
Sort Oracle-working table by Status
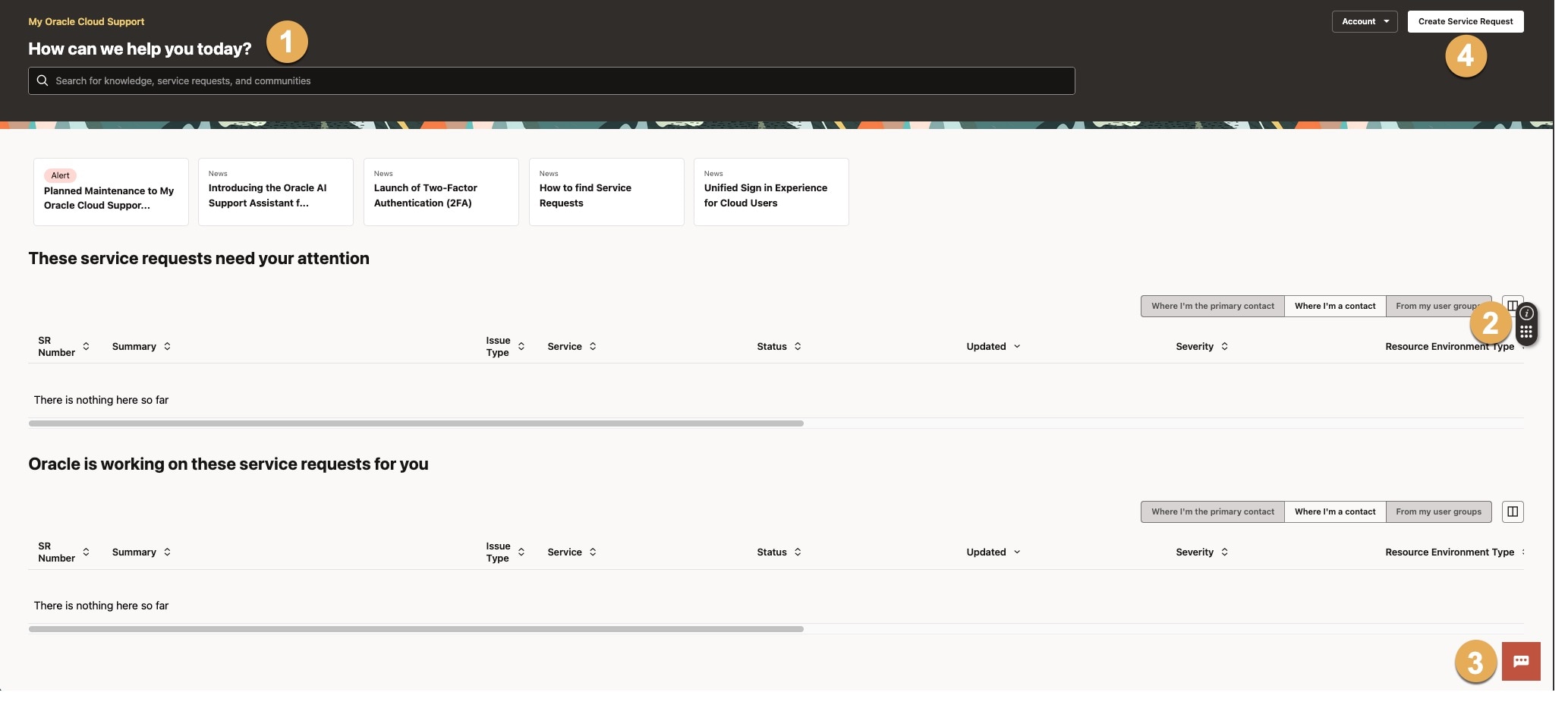(798, 552)
